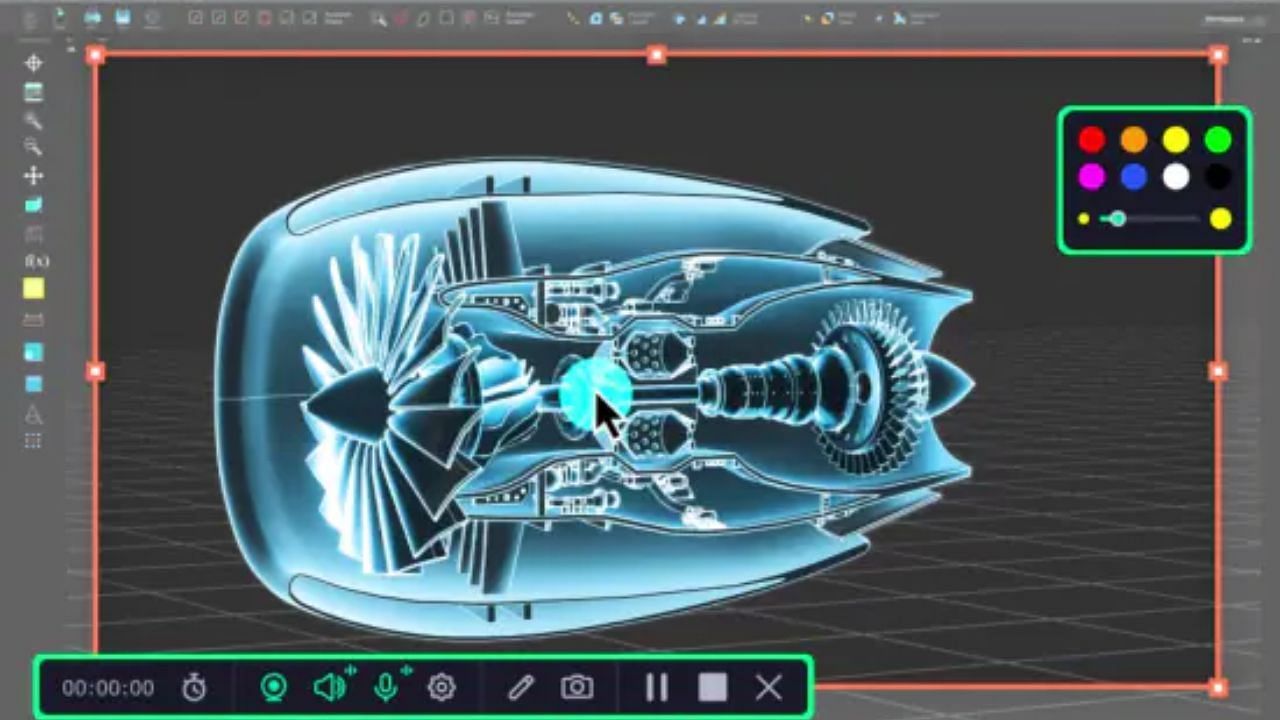
Task: Take a screenshot with the camera icon
Action: pos(576,687)
